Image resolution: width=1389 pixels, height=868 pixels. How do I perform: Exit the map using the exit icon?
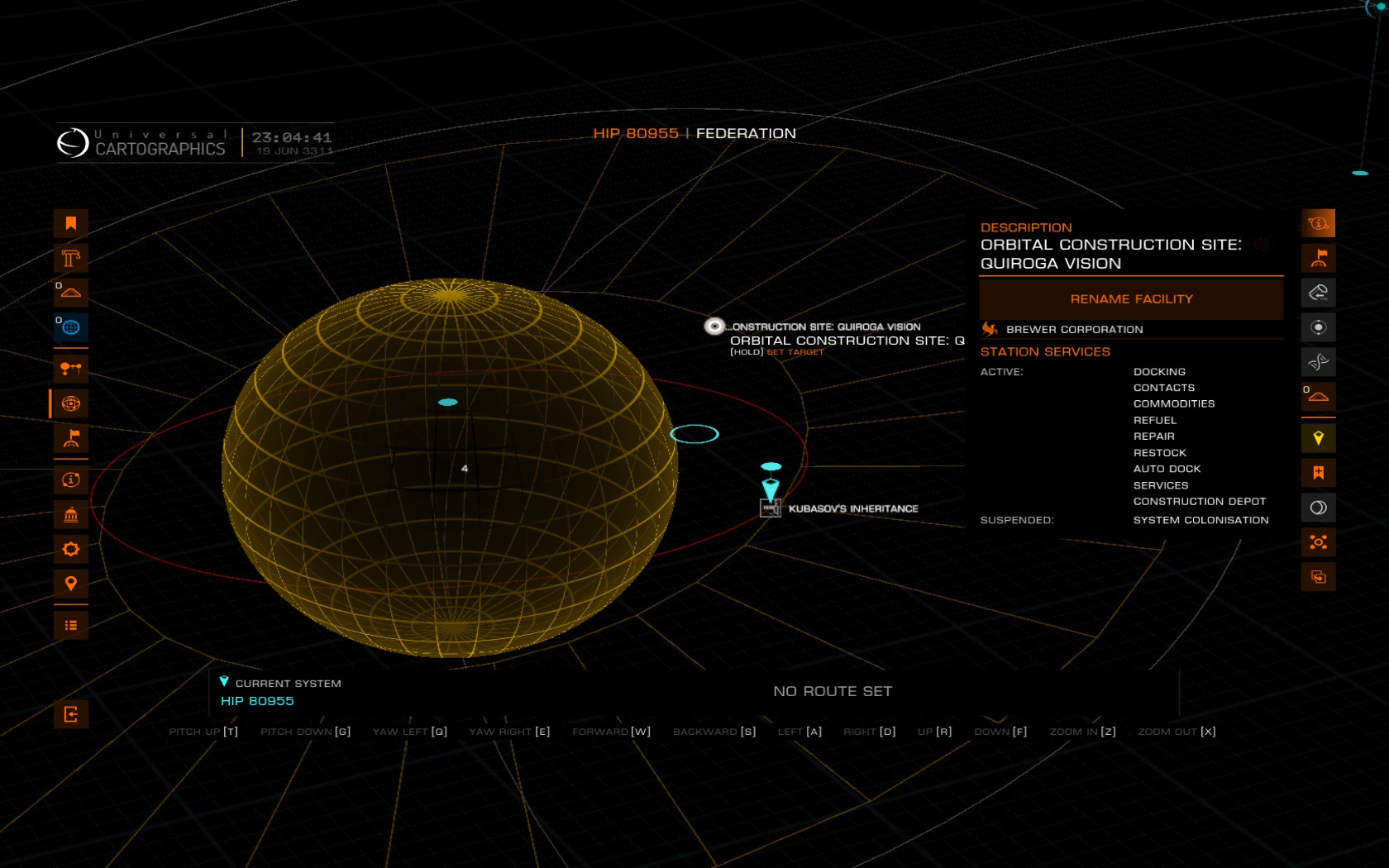71,714
